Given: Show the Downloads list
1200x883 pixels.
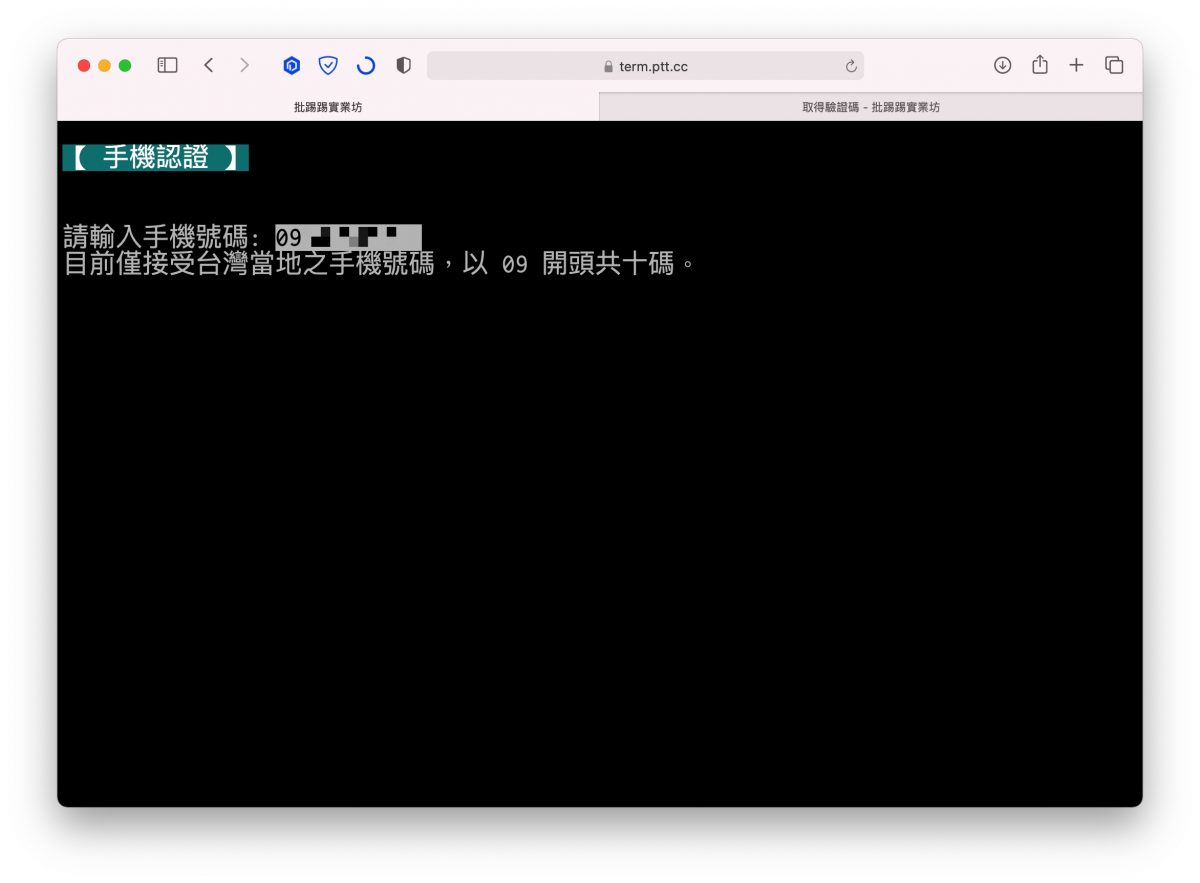Looking at the screenshot, I should 1002,65.
